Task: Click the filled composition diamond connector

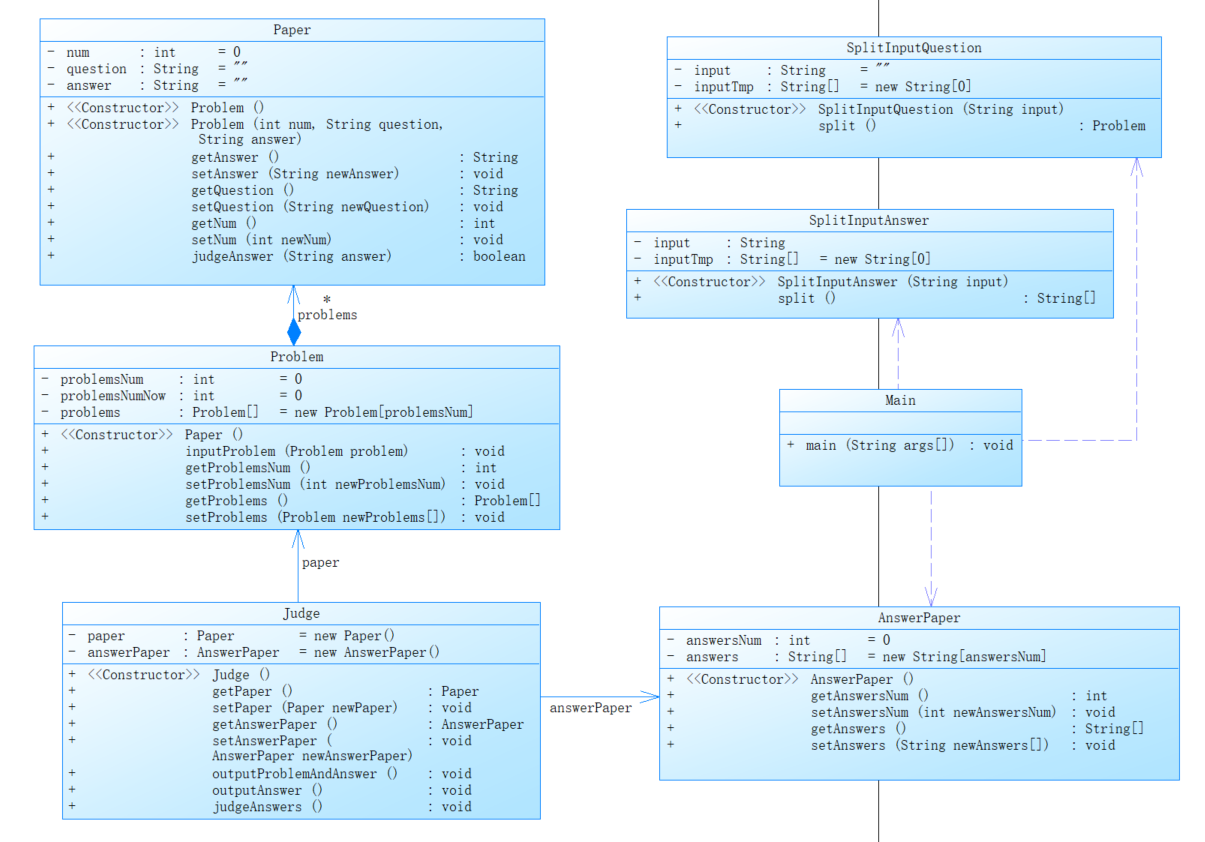Action: [x=294, y=332]
